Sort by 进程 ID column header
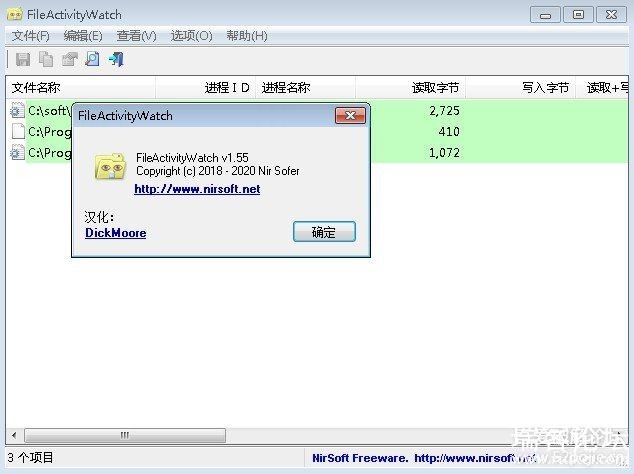634x474 pixels. coord(205,88)
